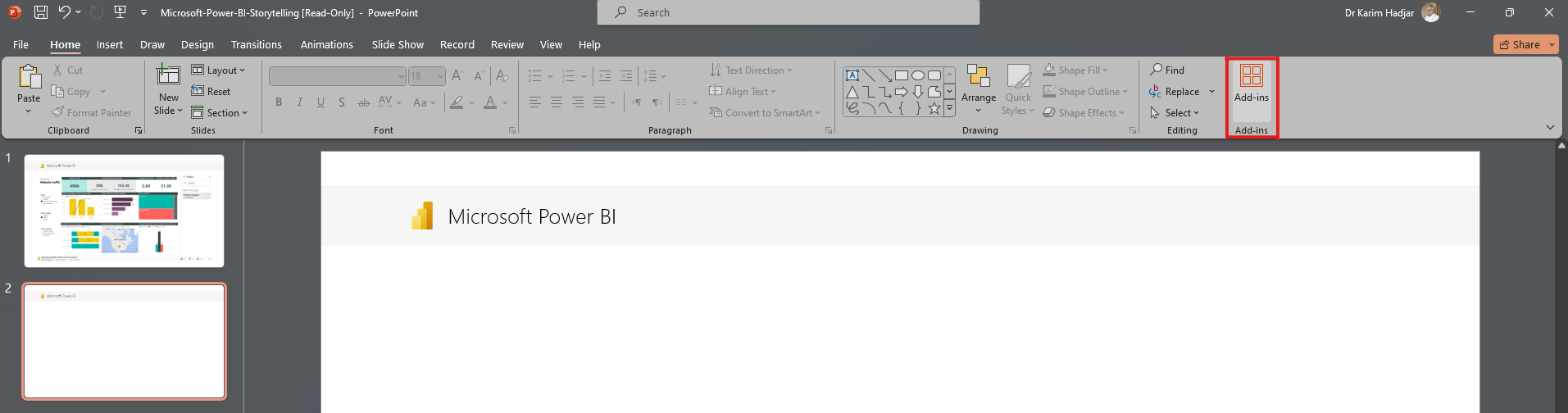
Task: Open the Arrange objects menu
Action: 979,89
